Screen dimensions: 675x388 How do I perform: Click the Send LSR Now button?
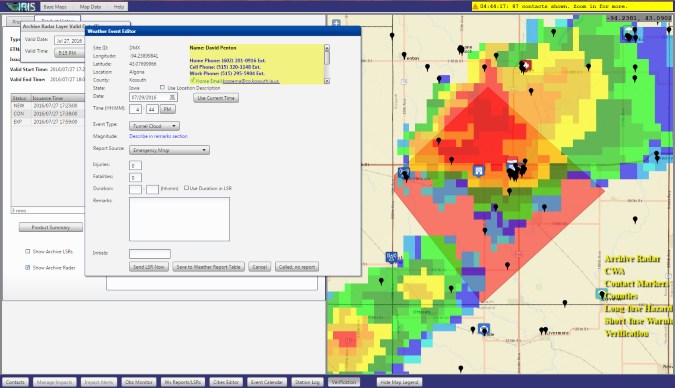click(149, 267)
